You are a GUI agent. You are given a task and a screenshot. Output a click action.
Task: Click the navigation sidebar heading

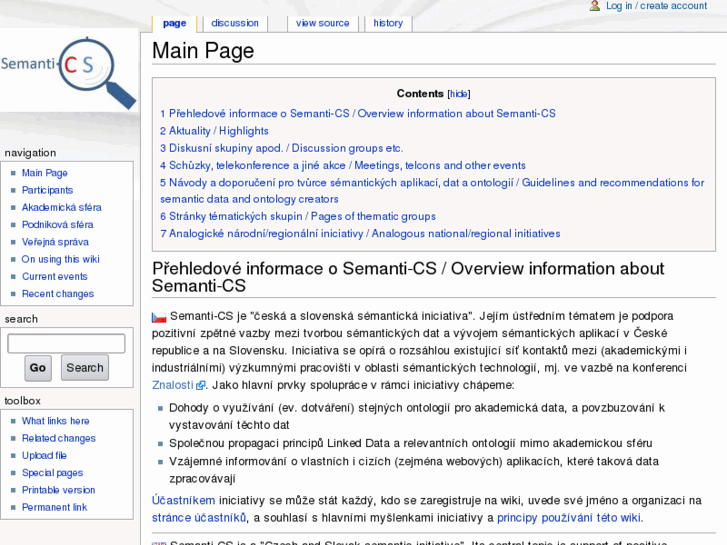(30, 153)
